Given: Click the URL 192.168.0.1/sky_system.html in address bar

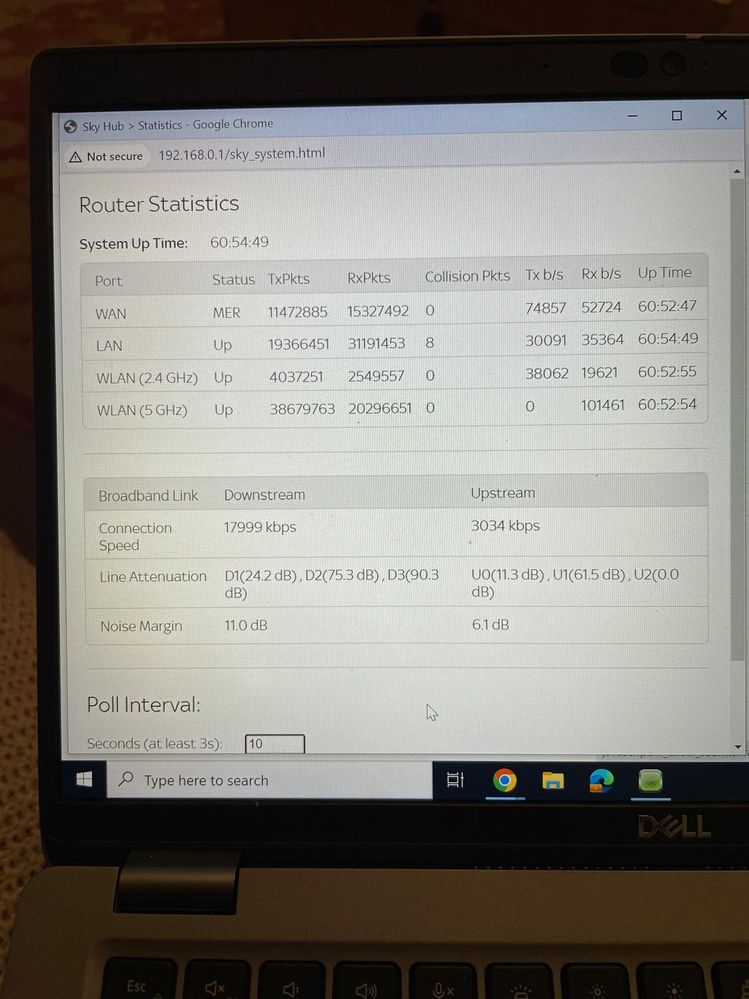Looking at the screenshot, I should tap(241, 154).
